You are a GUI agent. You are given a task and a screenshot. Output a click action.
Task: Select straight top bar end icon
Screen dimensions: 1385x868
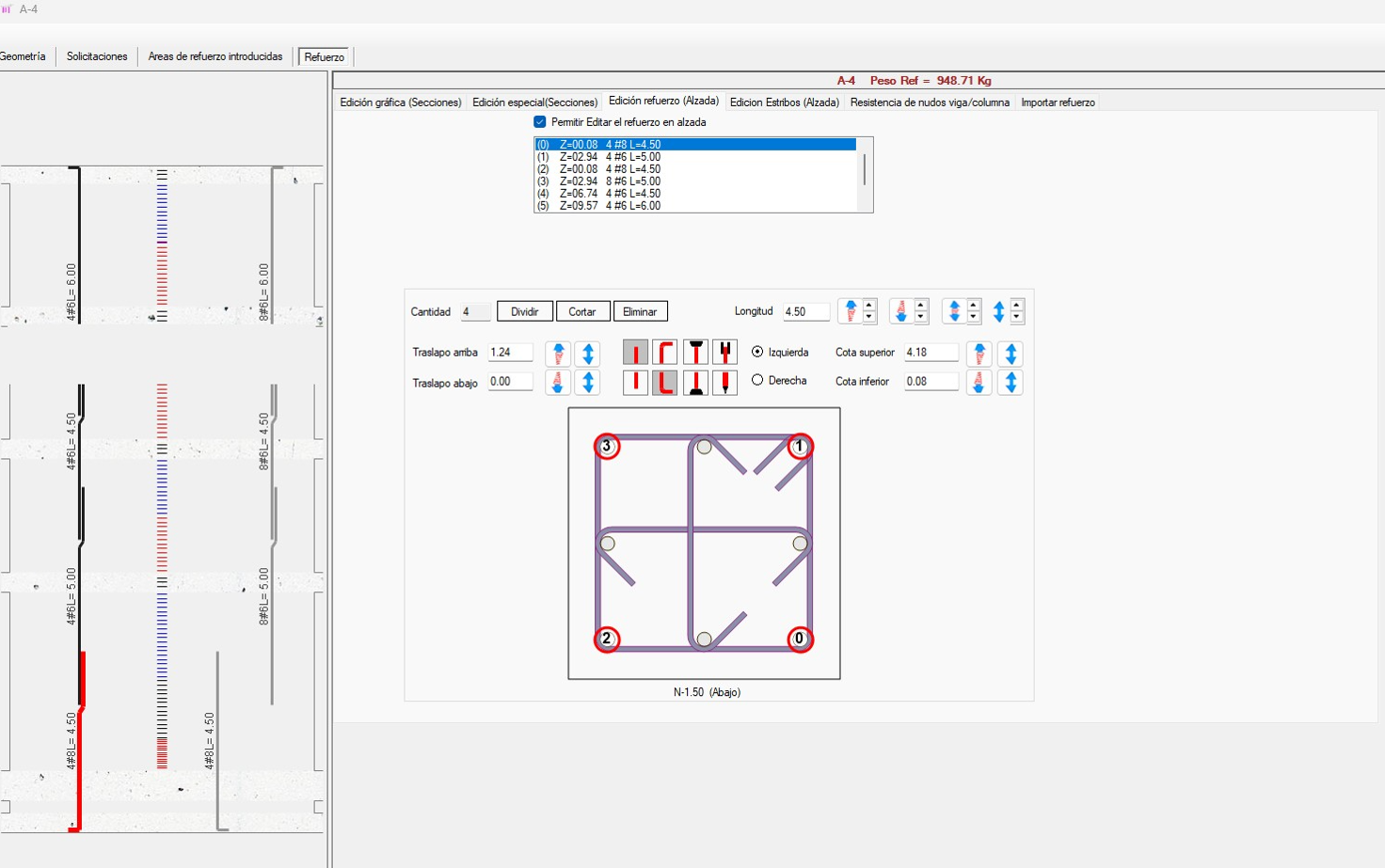click(635, 353)
